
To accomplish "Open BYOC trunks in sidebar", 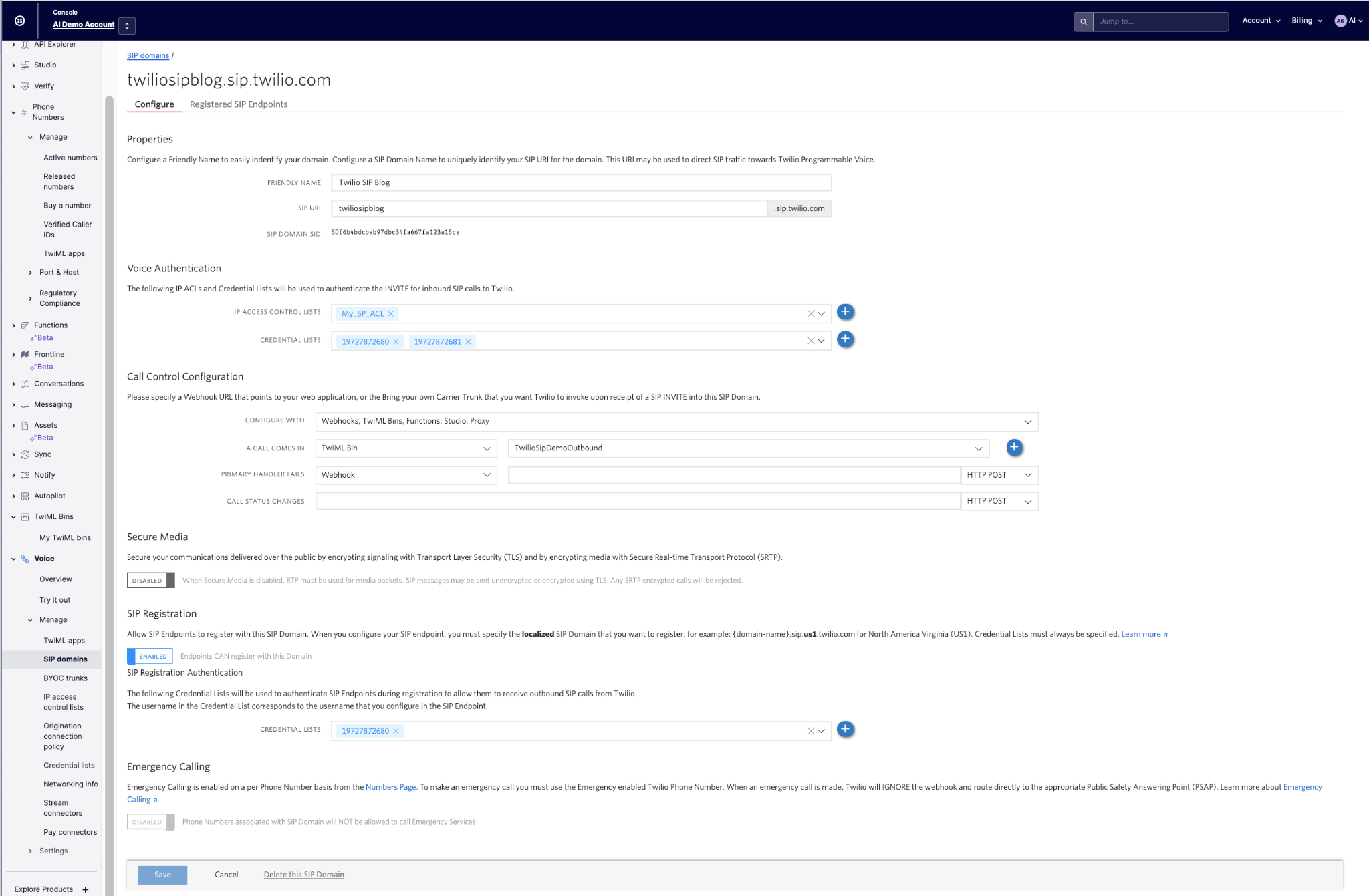I will (x=66, y=678).
